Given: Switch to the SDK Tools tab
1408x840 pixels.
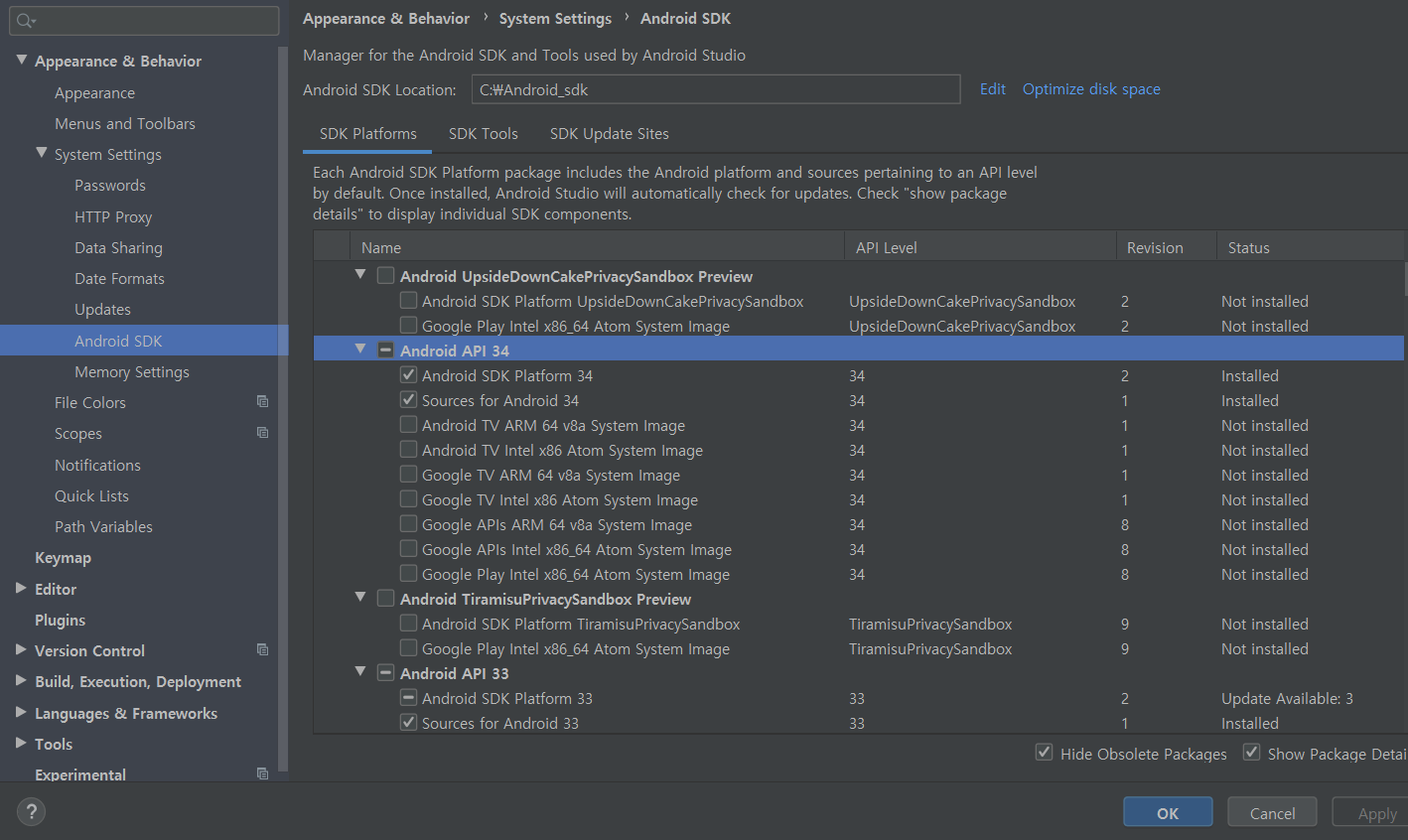Looking at the screenshot, I should click(x=483, y=134).
